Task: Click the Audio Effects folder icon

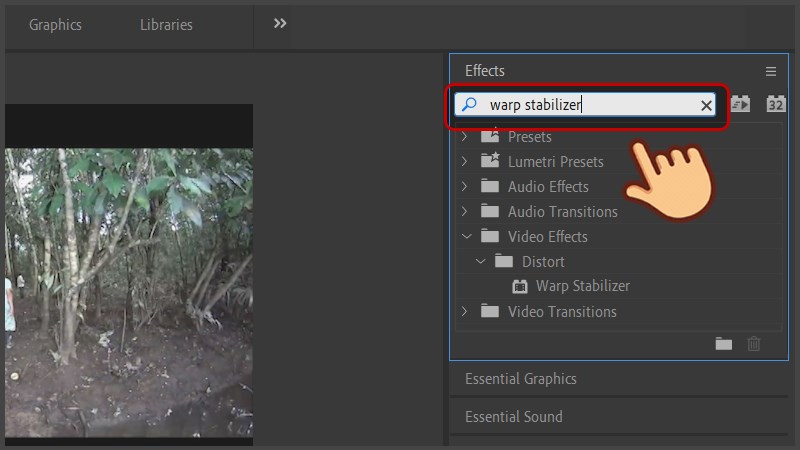Action: (x=490, y=186)
